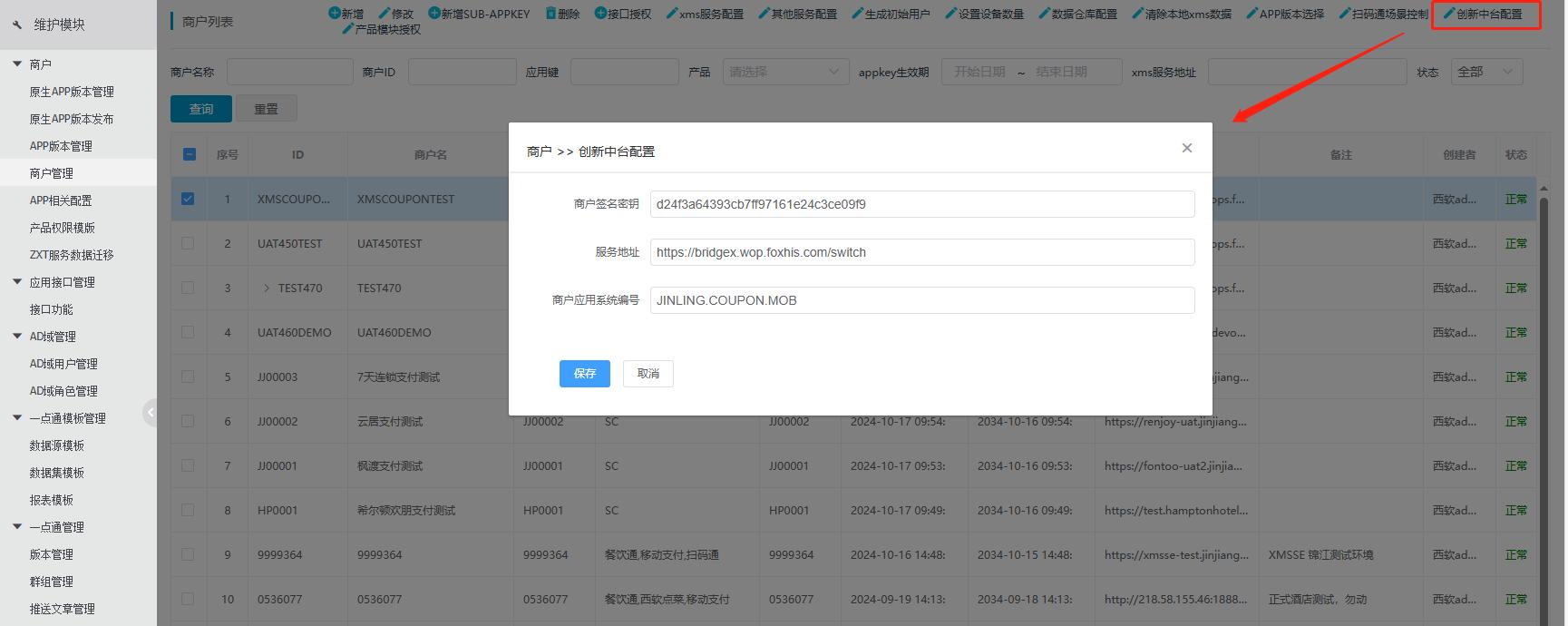This screenshot has width=1568, height=626.
Task: Click 设置设备数量 toolbar item
Action: (984, 14)
